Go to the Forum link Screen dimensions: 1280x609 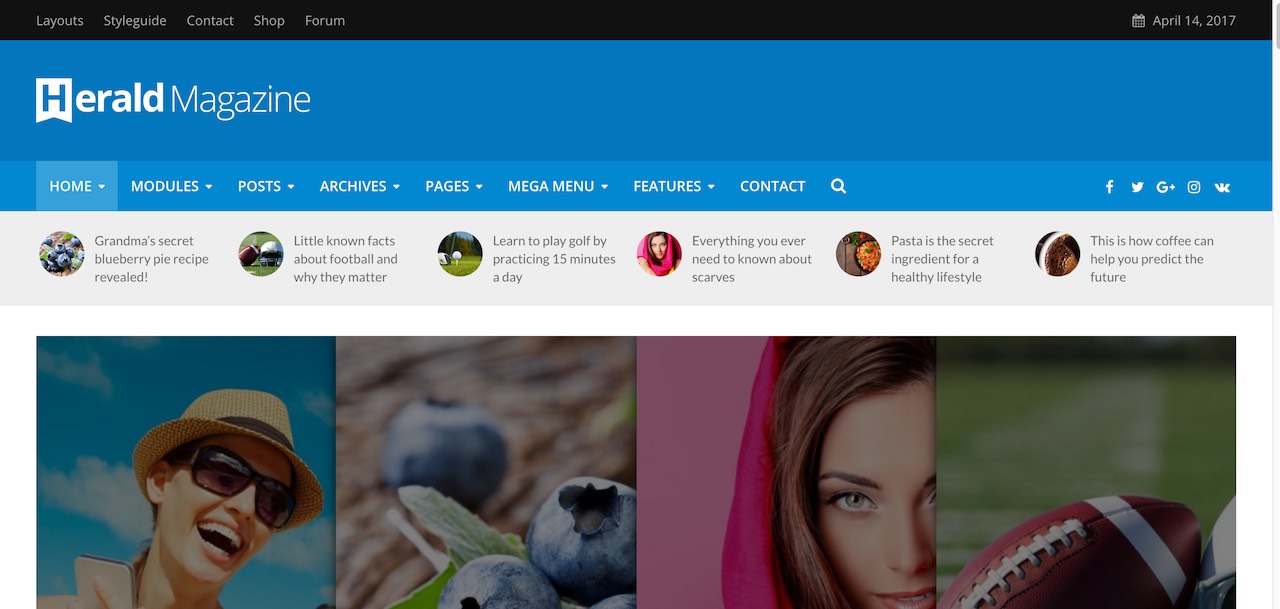pos(325,20)
